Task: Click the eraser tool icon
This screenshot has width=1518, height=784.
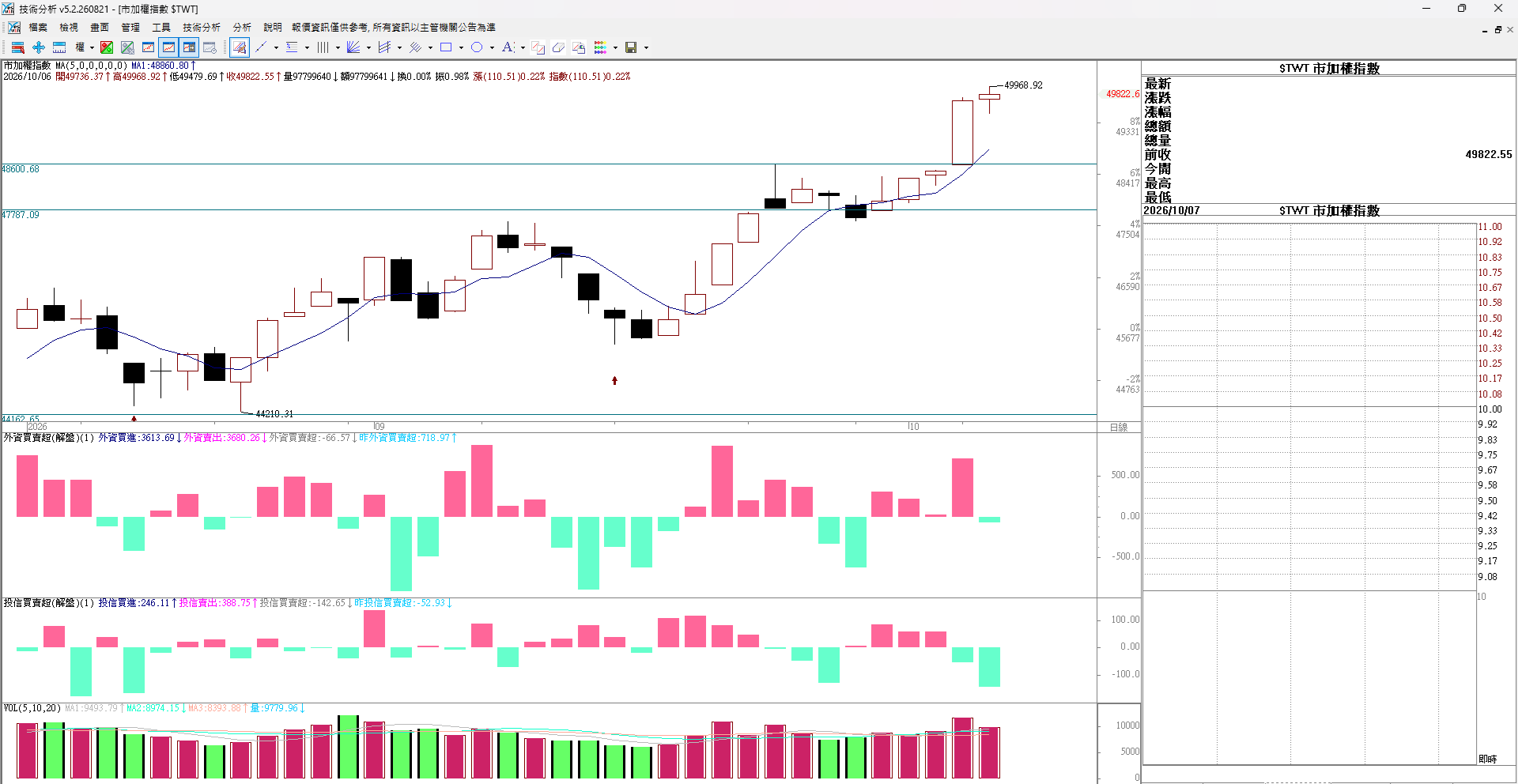Action: coord(558,47)
